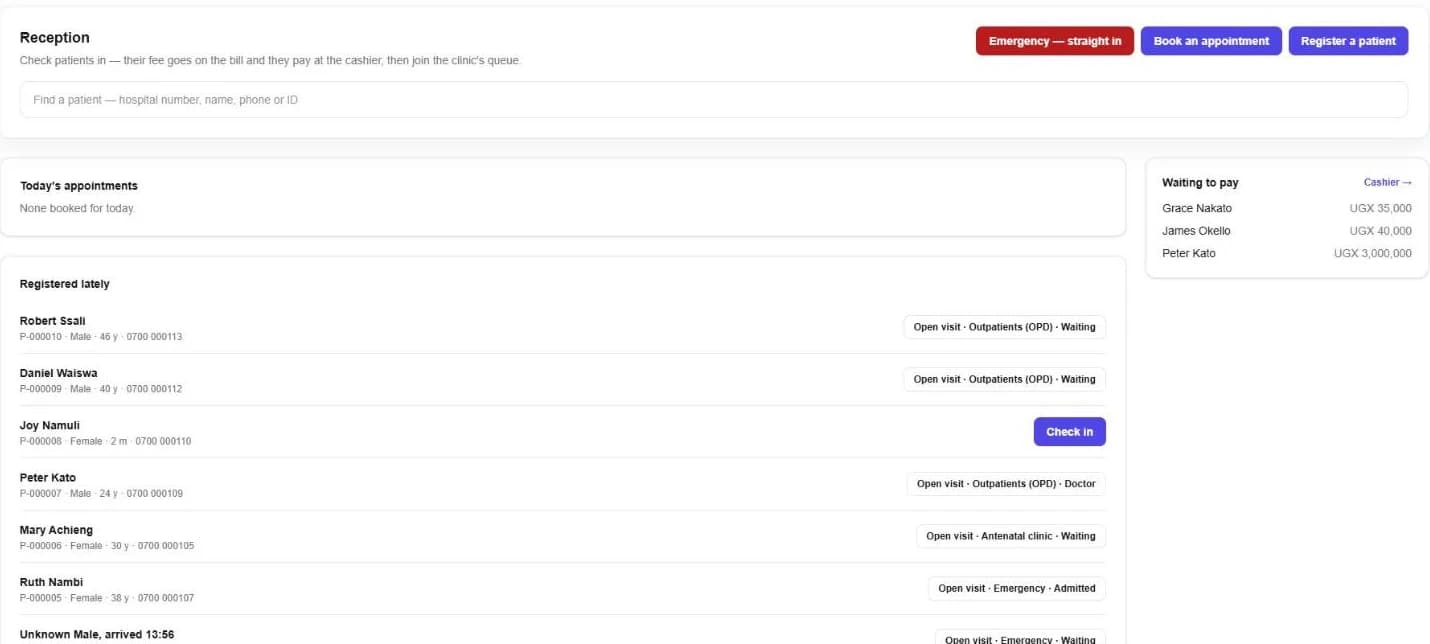The image size is (1430, 644).
Task: Click Peter Kato's name in Registered lately
Action: [48, 477]
